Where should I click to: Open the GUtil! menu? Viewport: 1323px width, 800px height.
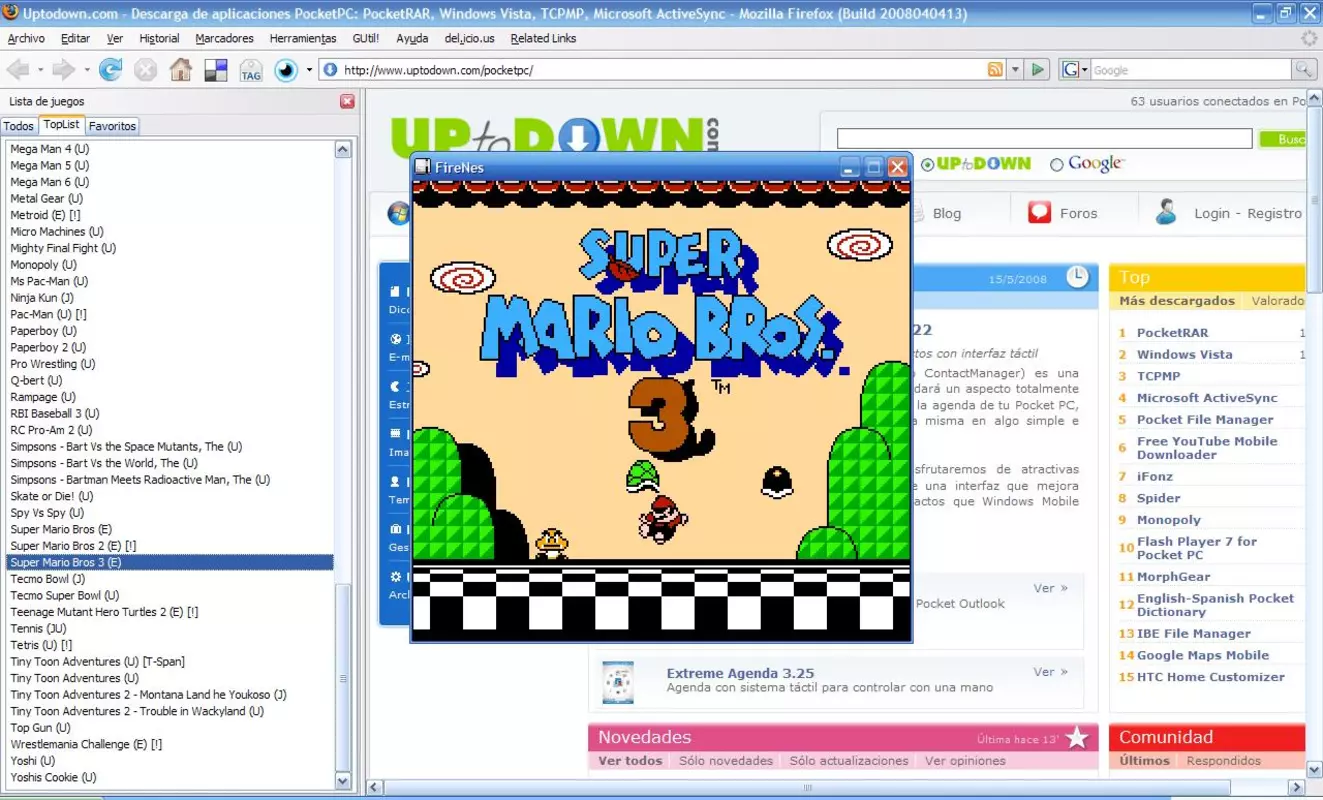[x=366, y=38]
